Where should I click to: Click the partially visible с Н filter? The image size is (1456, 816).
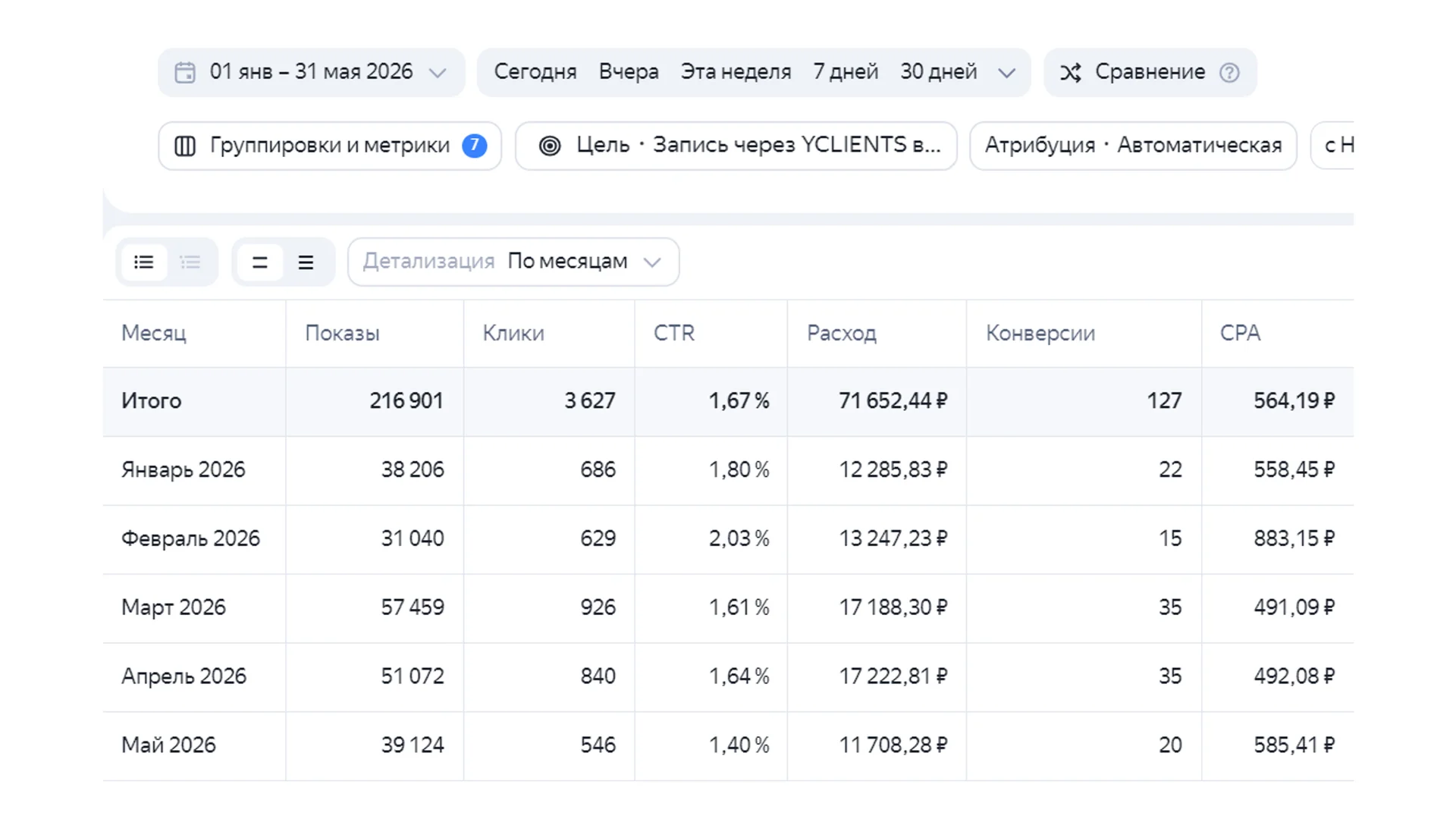pyautogui.click(x=1333, y=146)
